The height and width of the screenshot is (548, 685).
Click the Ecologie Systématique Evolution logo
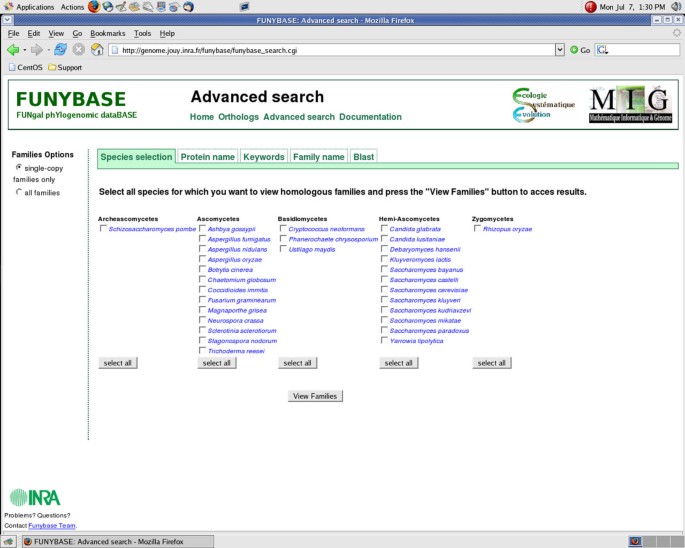tap(543, 105)
